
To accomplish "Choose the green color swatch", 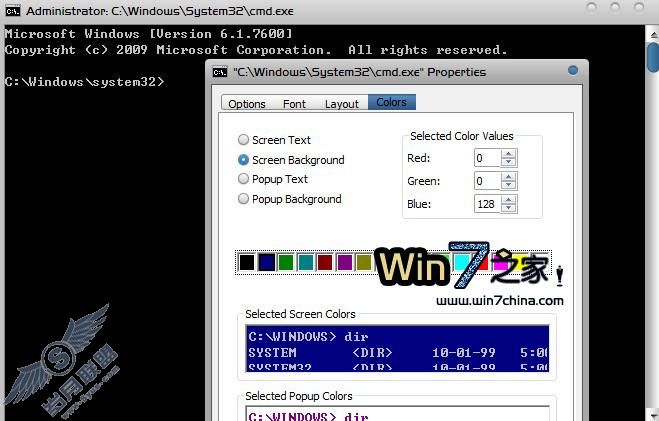I will click(x=286, y=263).
